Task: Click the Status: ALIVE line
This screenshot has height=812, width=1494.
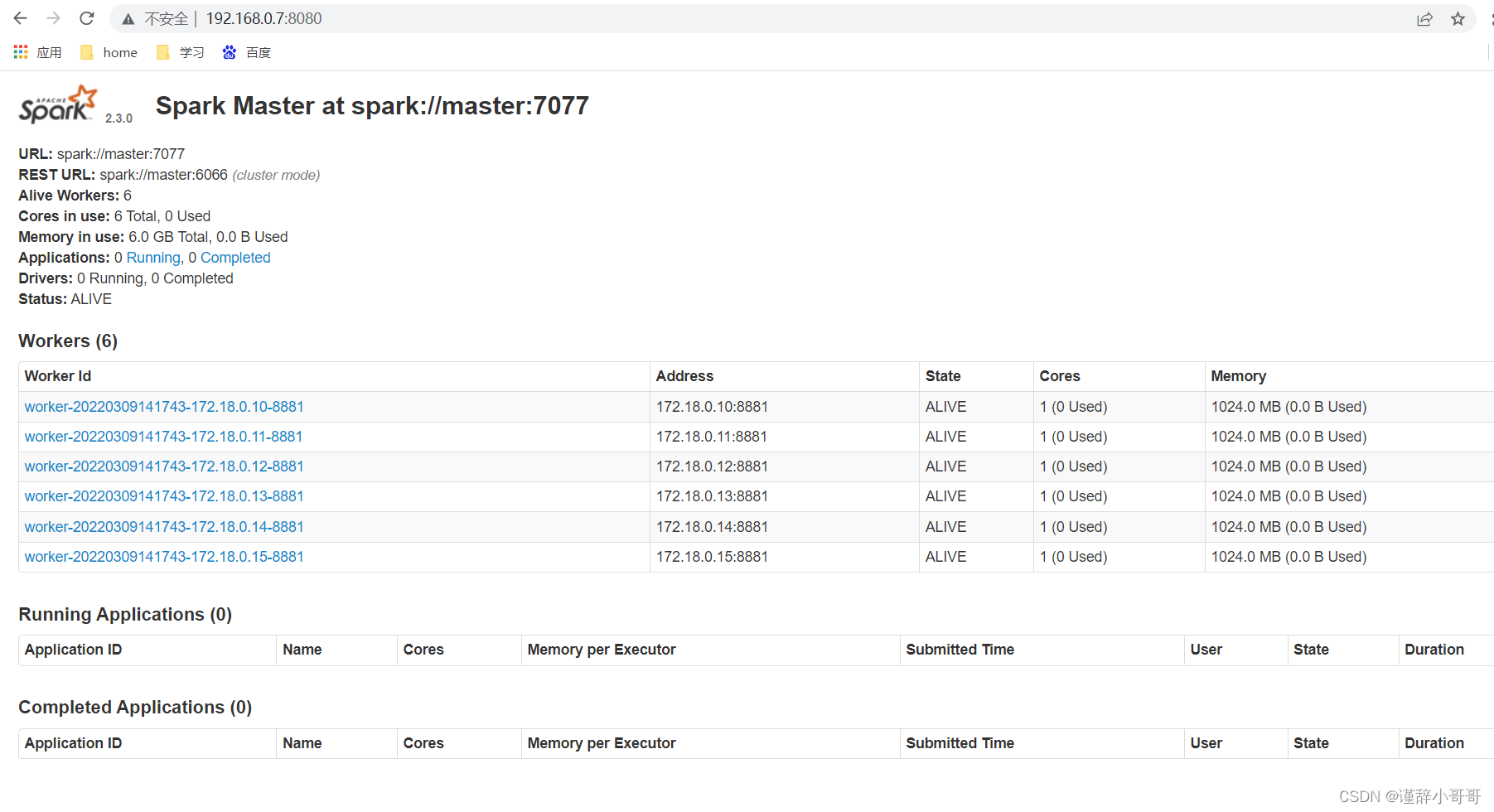Action: pos(65,299)
